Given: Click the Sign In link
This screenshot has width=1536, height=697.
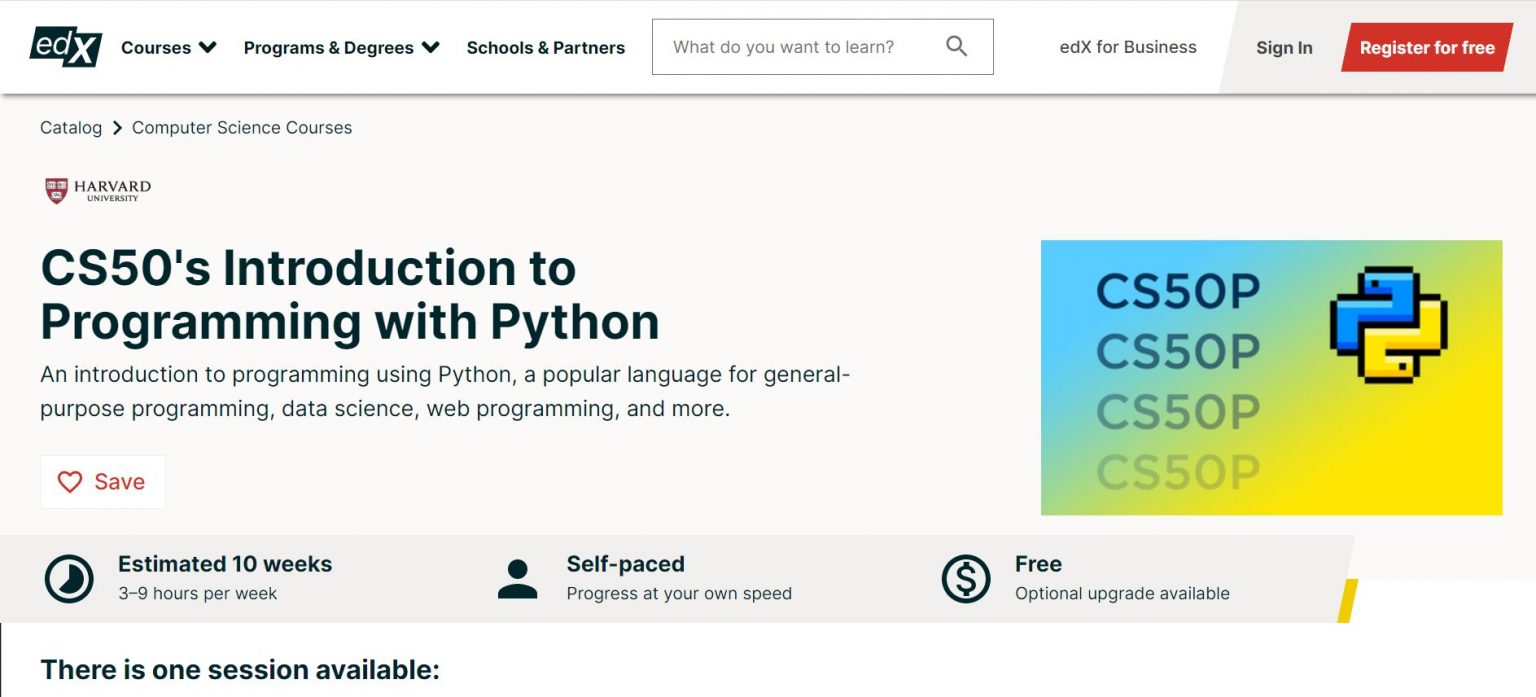Looking at the screenshot, I should (1283, 46).
